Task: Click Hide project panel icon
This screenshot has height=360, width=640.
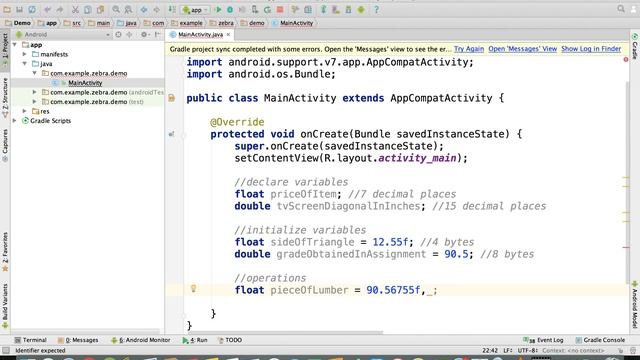Action: [x=157, y=35]
